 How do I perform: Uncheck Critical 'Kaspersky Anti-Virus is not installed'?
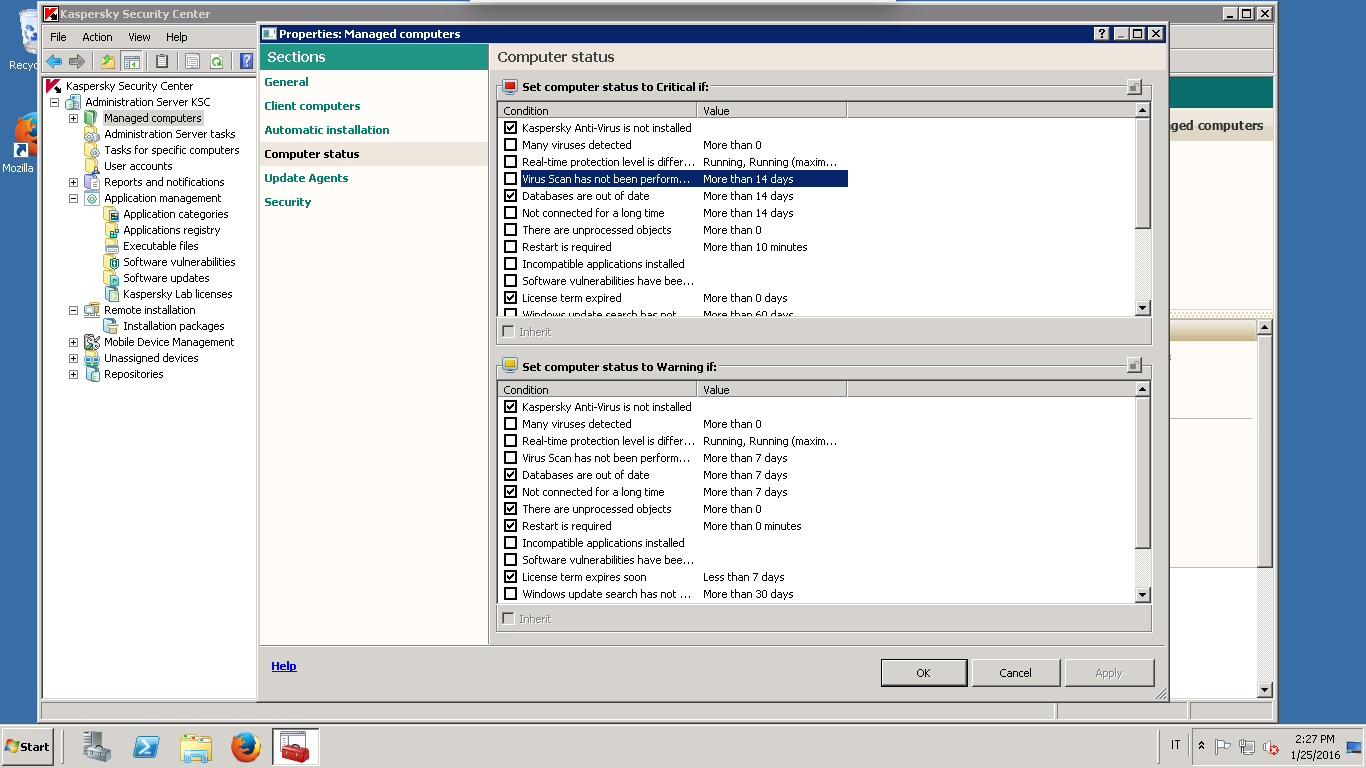(511, 128)
